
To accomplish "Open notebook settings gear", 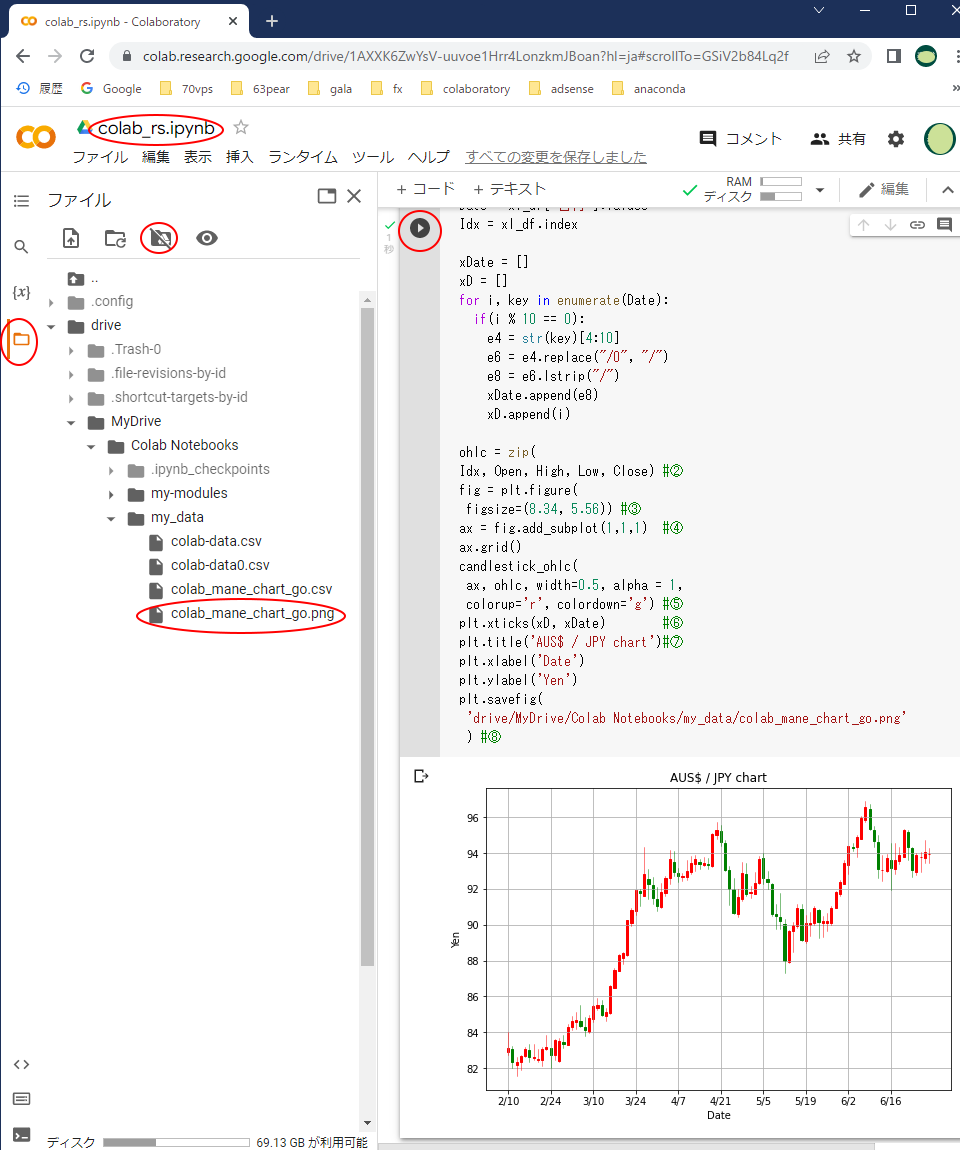I will point(895,139).
